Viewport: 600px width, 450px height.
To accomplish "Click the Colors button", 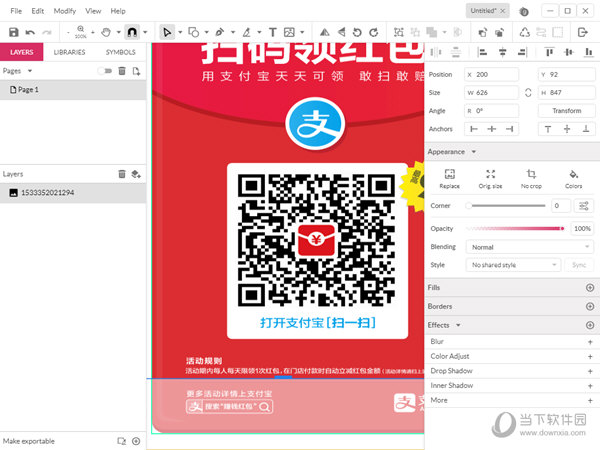I will 573,179.
